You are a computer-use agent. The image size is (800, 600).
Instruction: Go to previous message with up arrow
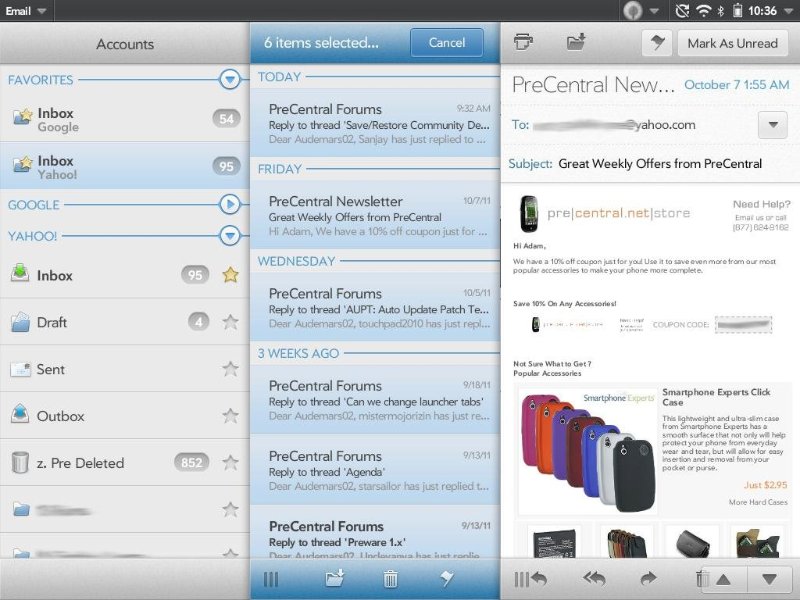723,580
